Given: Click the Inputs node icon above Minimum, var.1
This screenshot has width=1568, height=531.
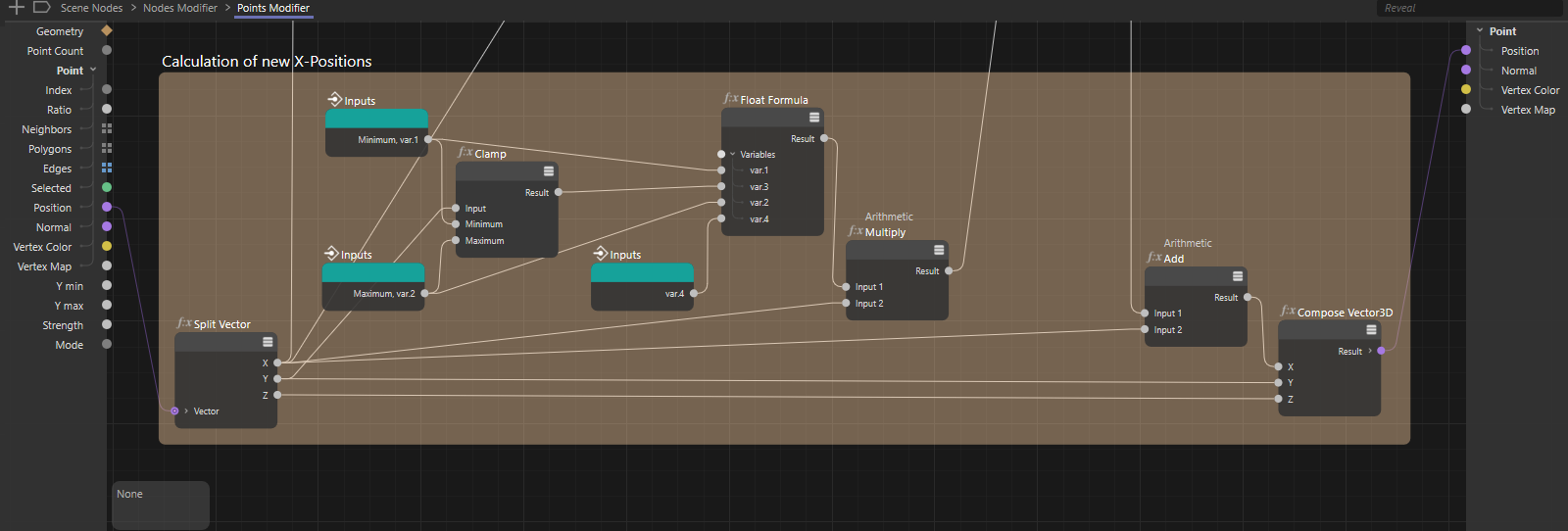Looking at the screenshot, I should click(x=335, y=100).
